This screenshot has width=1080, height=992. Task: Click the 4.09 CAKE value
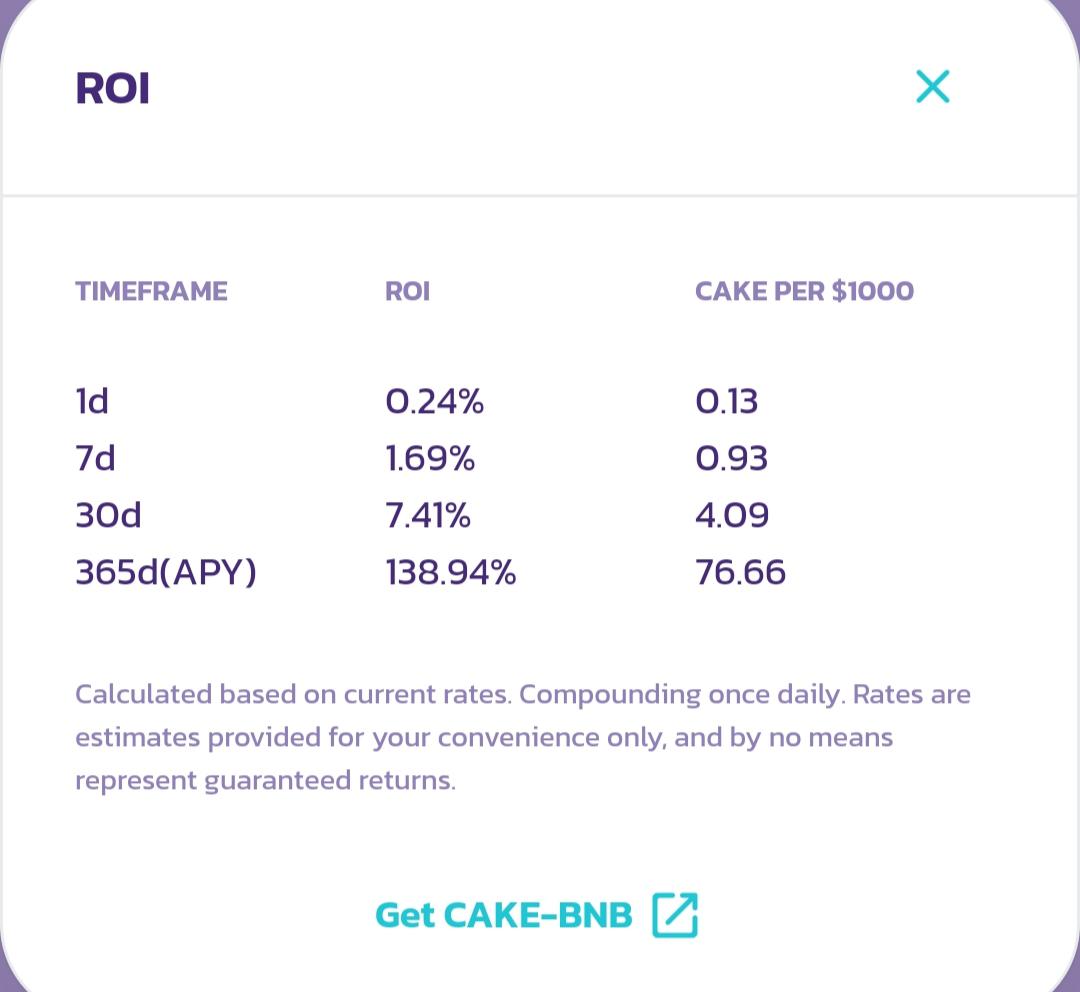(732, 515)
